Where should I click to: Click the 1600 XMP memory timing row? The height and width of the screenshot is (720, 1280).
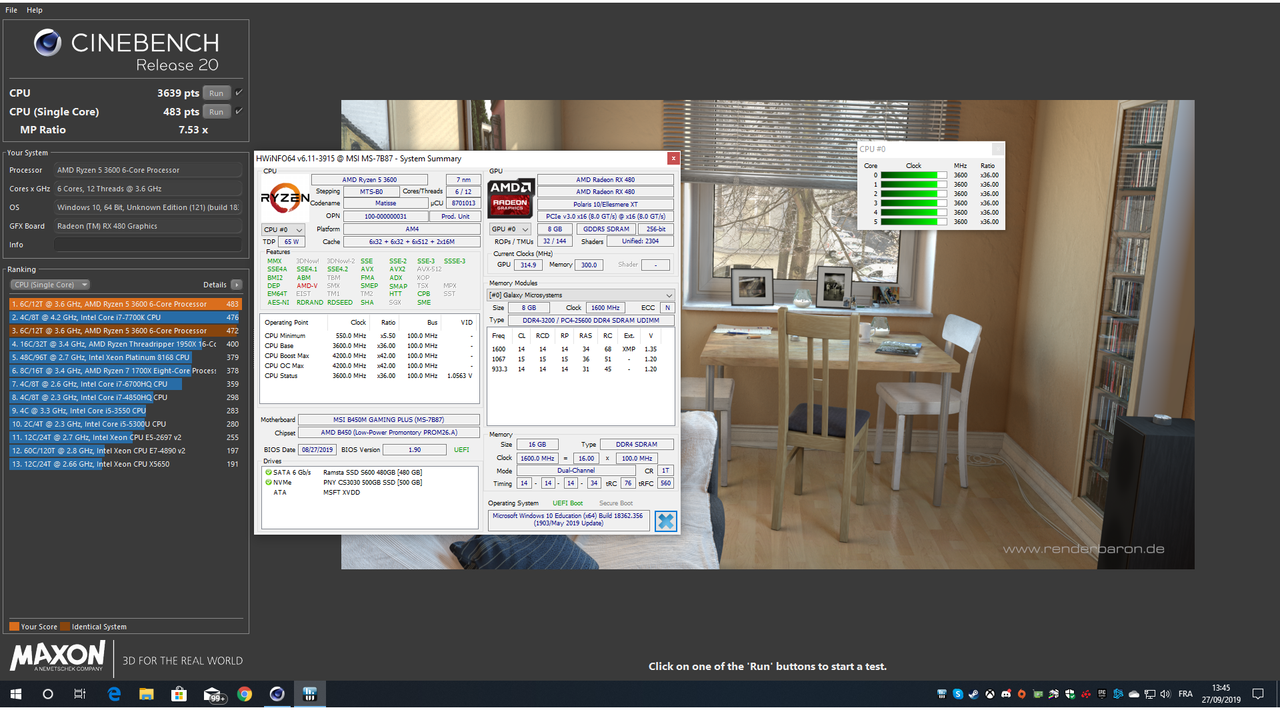click(580, 349)
